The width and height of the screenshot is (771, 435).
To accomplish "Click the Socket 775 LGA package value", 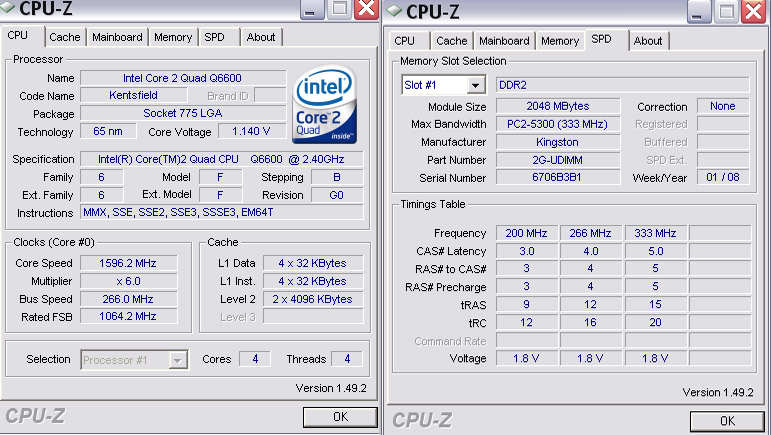I will [x=182, y=113].
